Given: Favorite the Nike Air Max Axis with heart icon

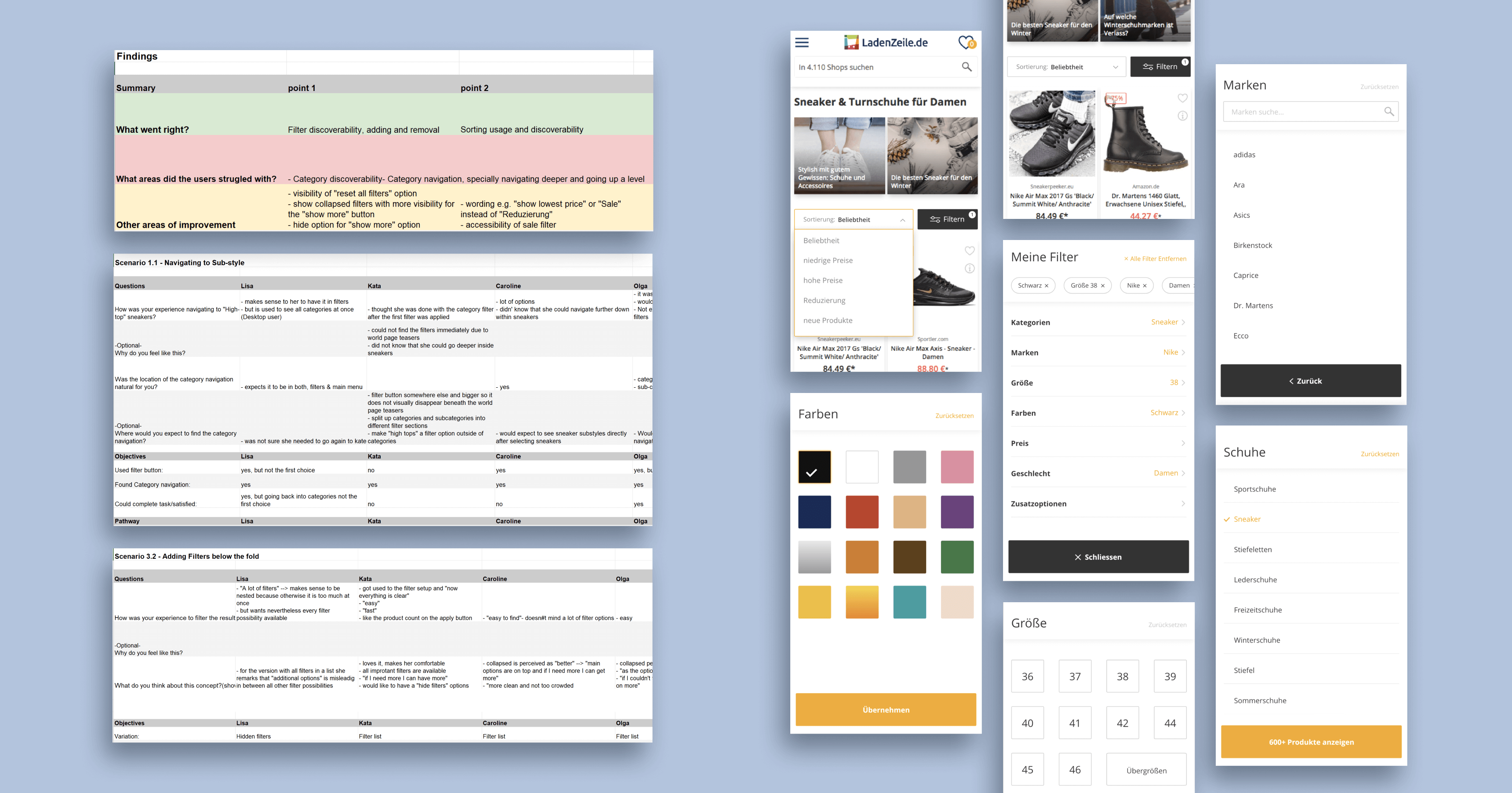Looking at the screenshot, I should point(970,251).
